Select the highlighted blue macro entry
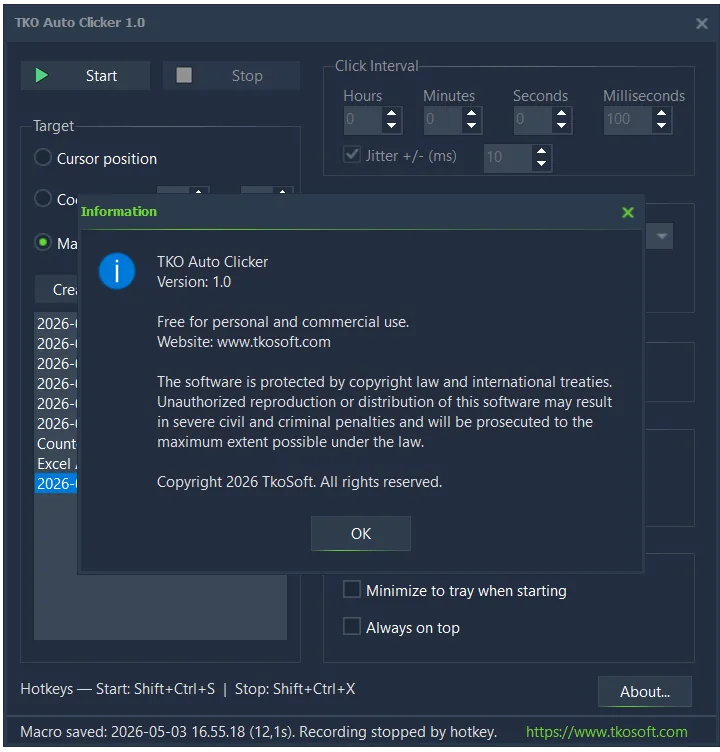 pyautogui.click(x=56, y=483)
